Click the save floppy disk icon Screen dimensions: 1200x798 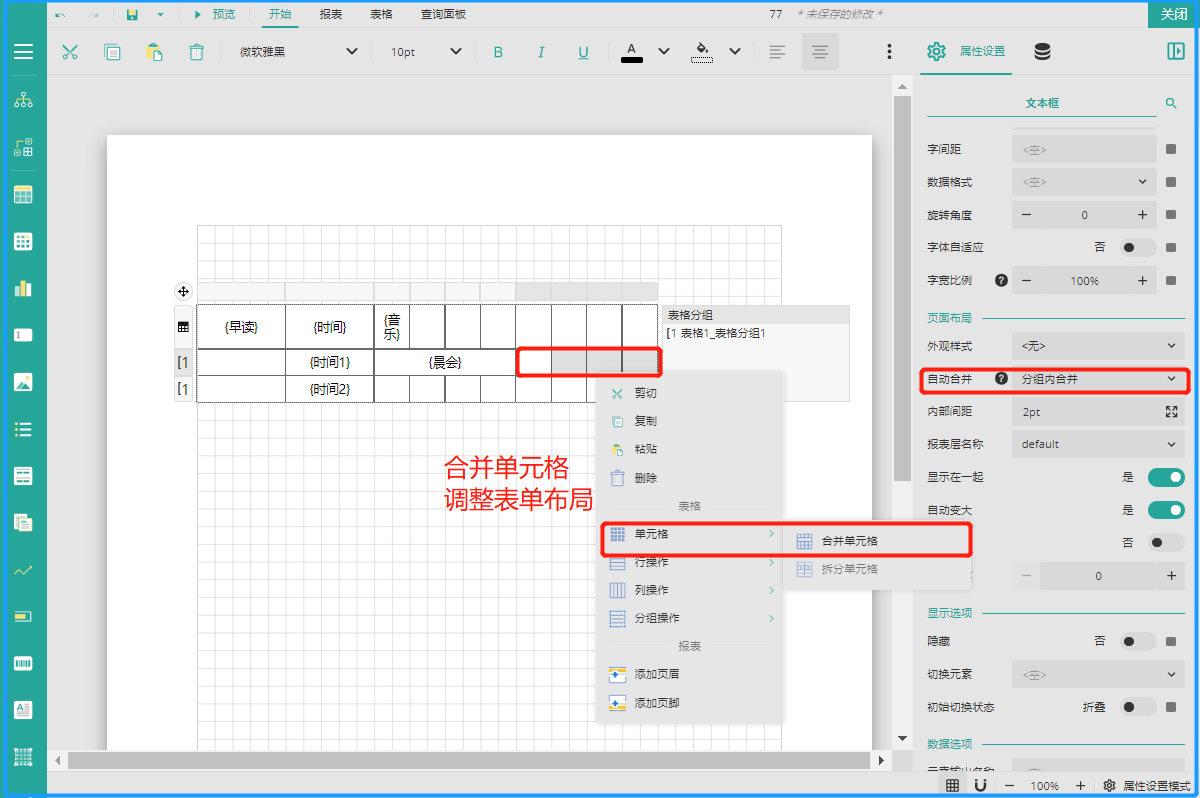pyautogui.click(x=133, y=14)
